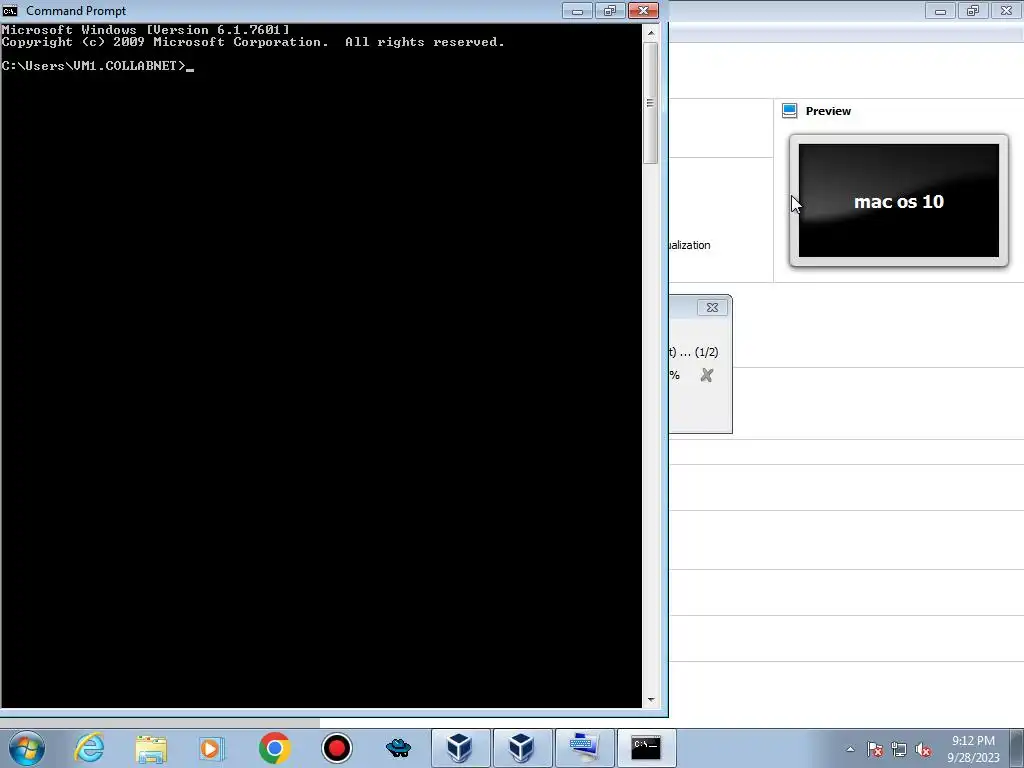The width and height of the screenshot is (1024, 768).
Task: Click the 'mac os 10' preview thumbnail
Action: pos(899,200)
